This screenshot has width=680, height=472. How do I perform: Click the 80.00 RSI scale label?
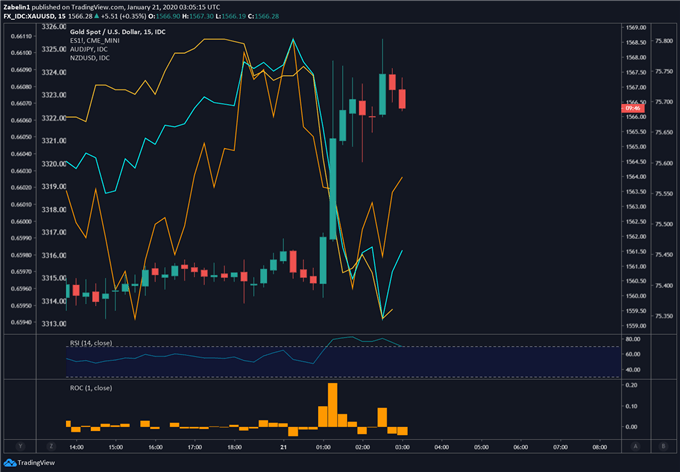point(633,339)
